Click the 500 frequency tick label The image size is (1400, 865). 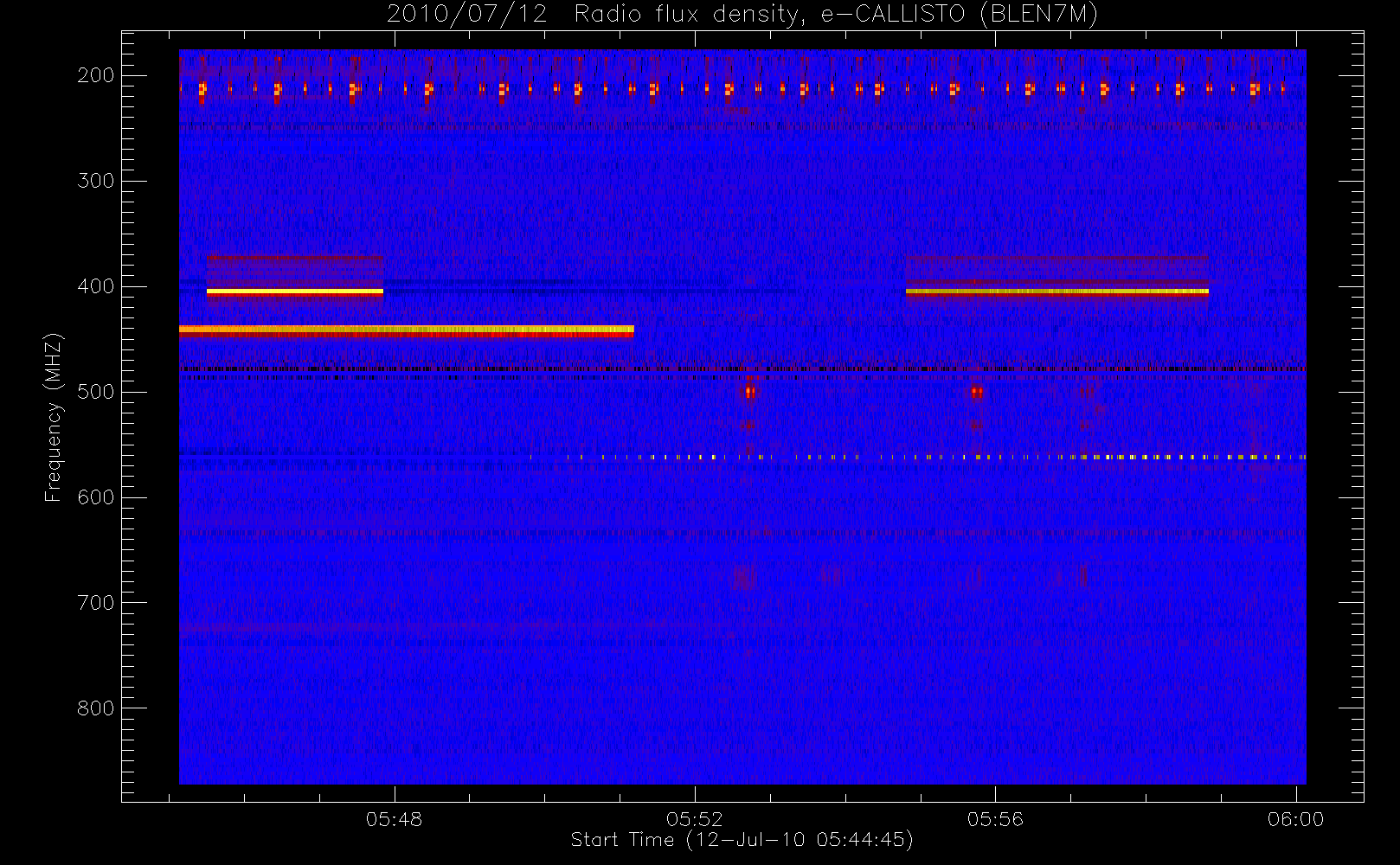coord(95,392)
